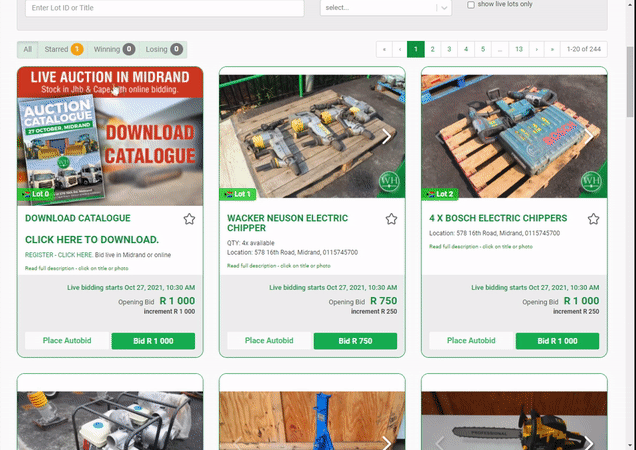Open the select dropdown filter

tap(386, 7)
